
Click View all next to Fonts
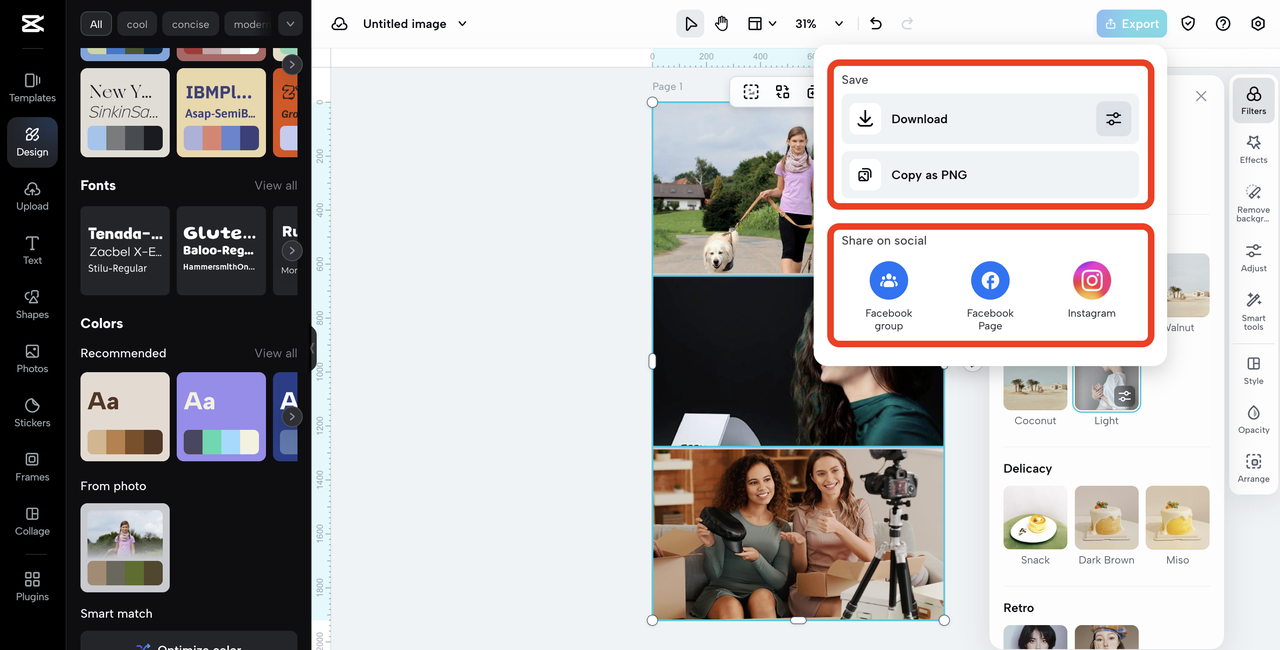(276, 185)
